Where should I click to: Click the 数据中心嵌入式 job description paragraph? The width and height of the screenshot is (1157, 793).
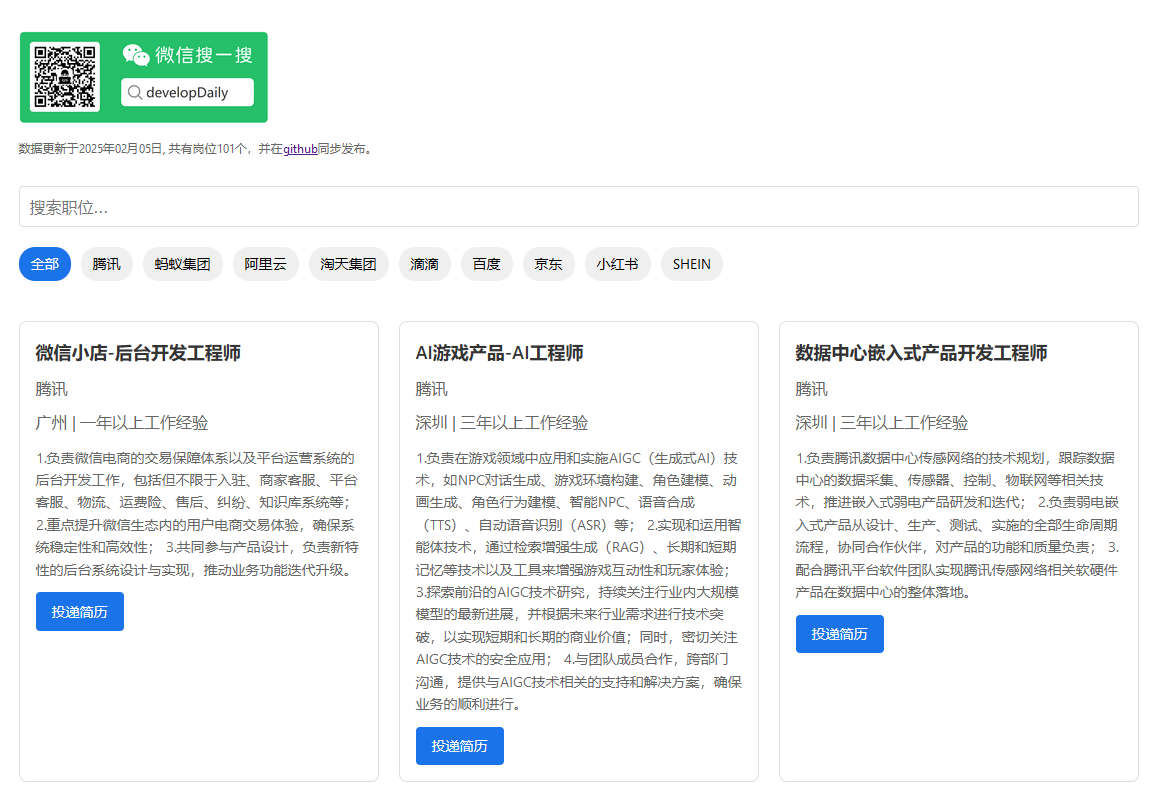click(x=958, y=524)
